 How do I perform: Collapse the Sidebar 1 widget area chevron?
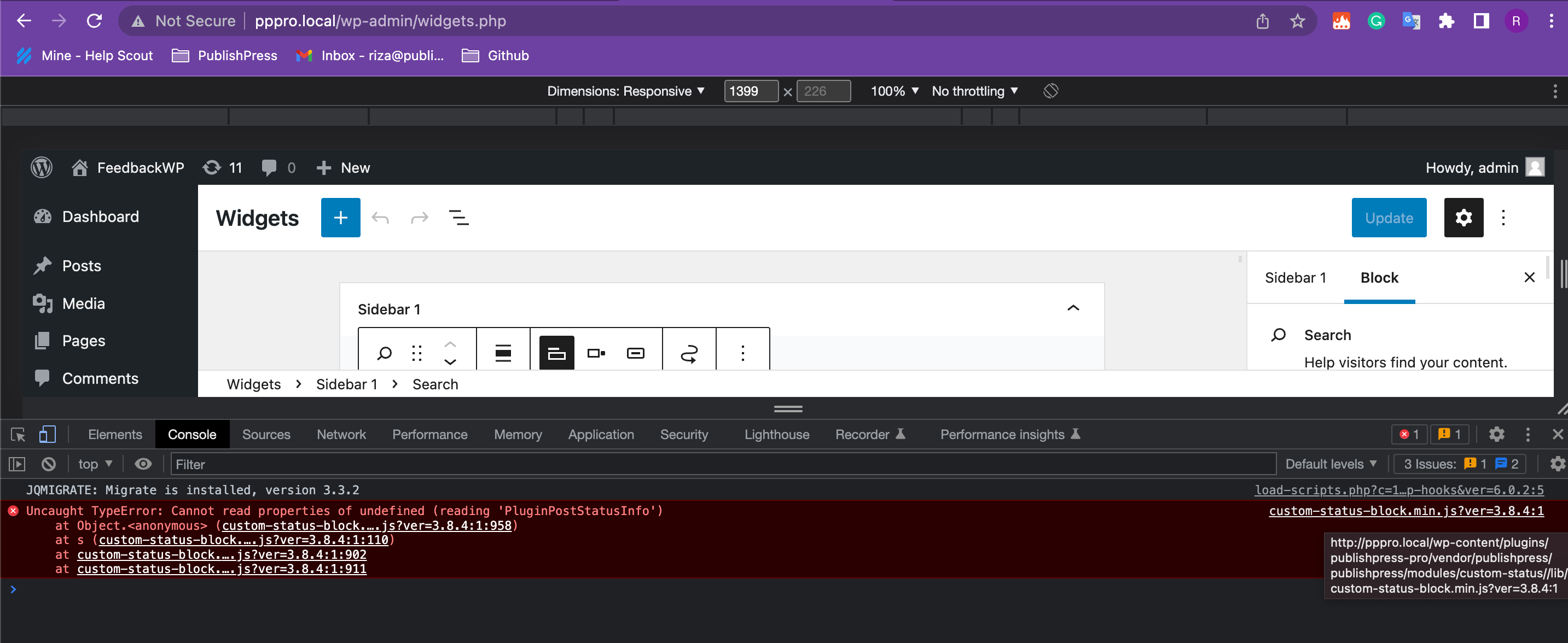point(1073,308)
